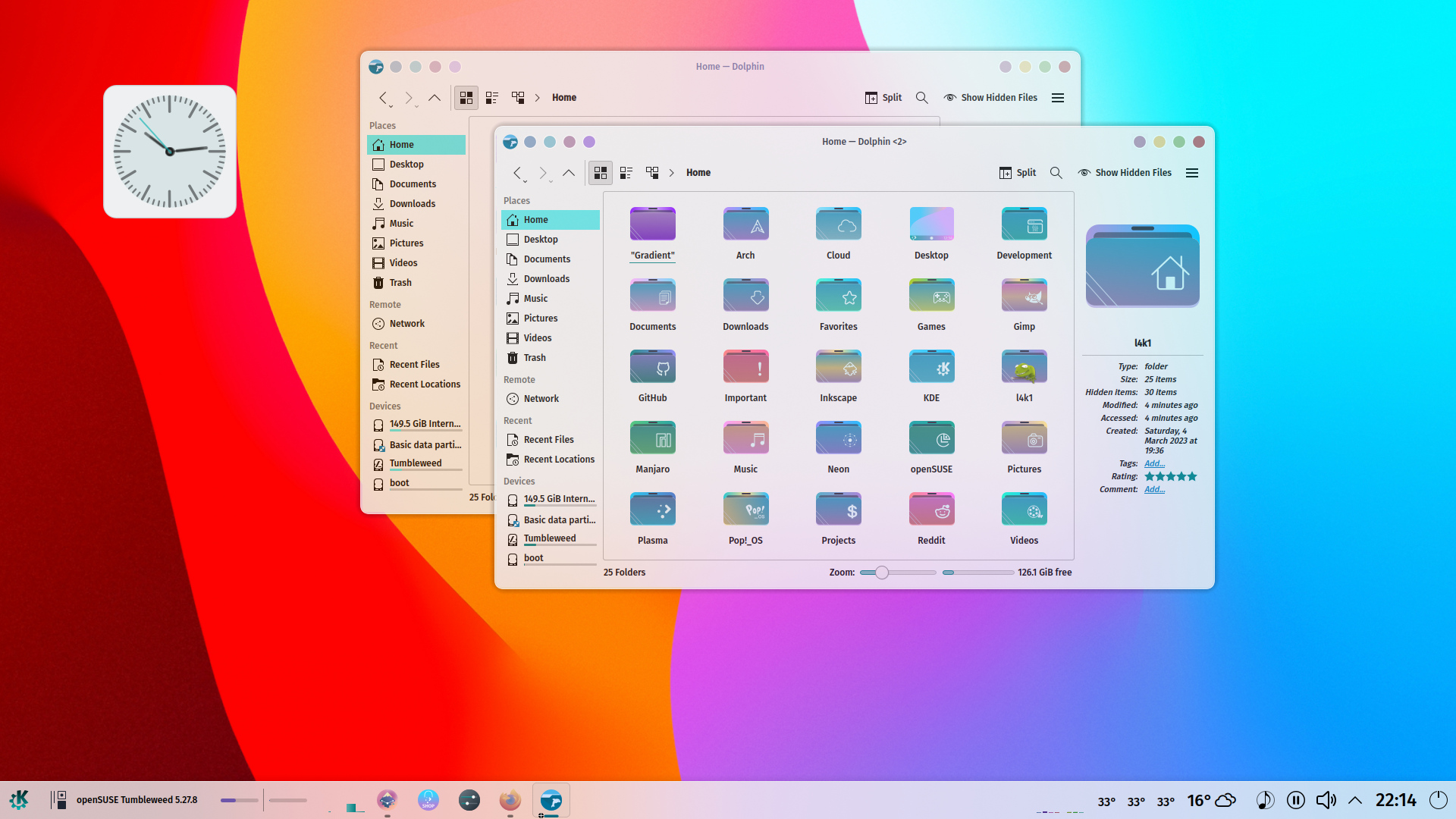Open the Inkscape folder
Screen dimensions: 1456x819
pos(838,376)
